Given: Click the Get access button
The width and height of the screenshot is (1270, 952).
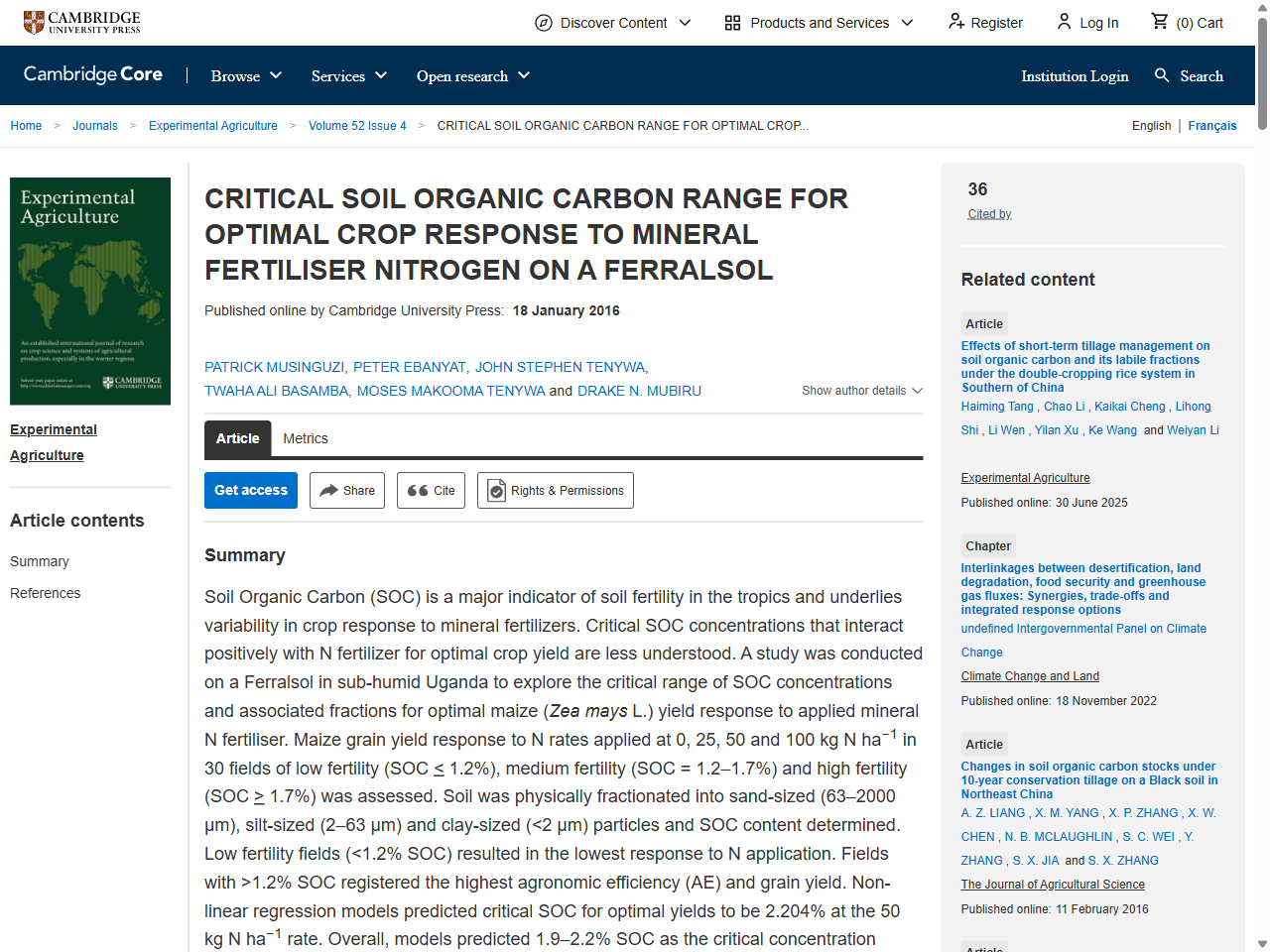Looking at the screenshot, I should pyautogui.click(x=250, y=490).
